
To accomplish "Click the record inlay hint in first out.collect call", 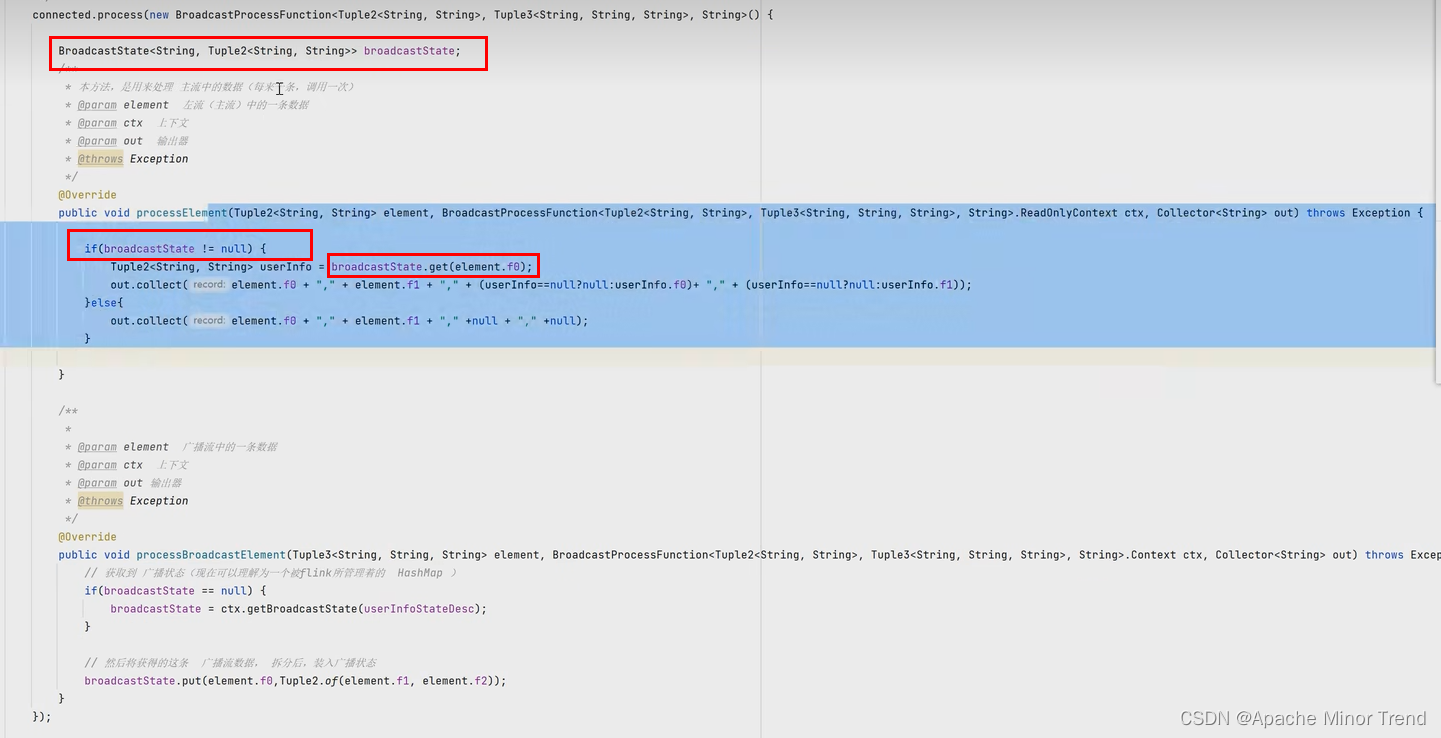I will click(208, 284).
